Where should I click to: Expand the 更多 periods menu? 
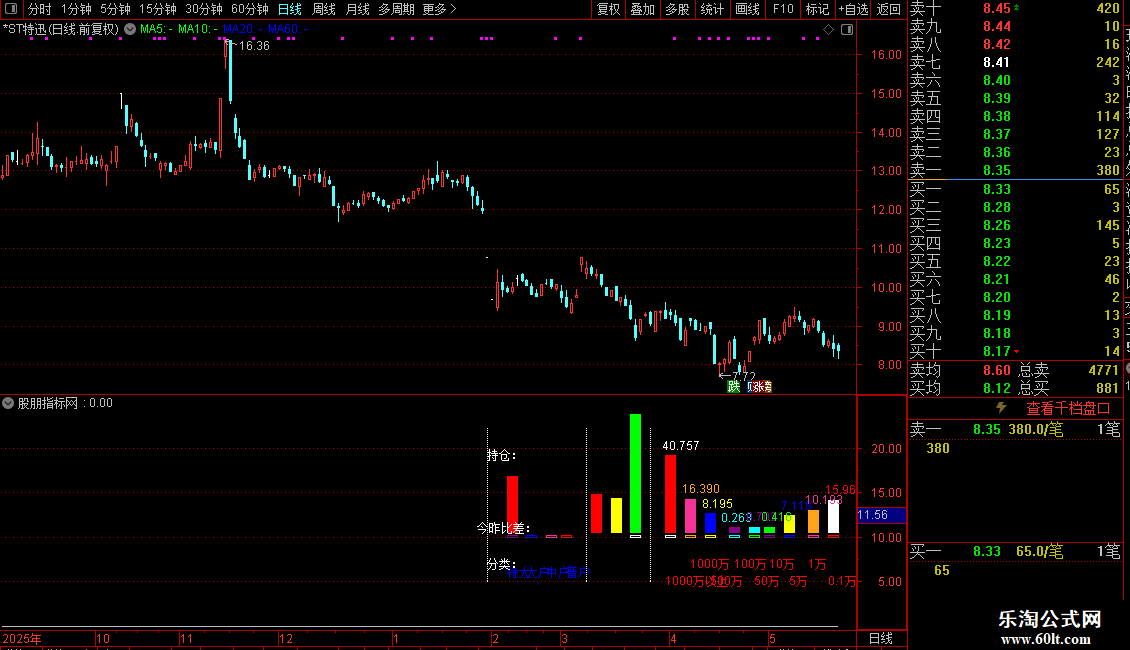coord(439,9)
